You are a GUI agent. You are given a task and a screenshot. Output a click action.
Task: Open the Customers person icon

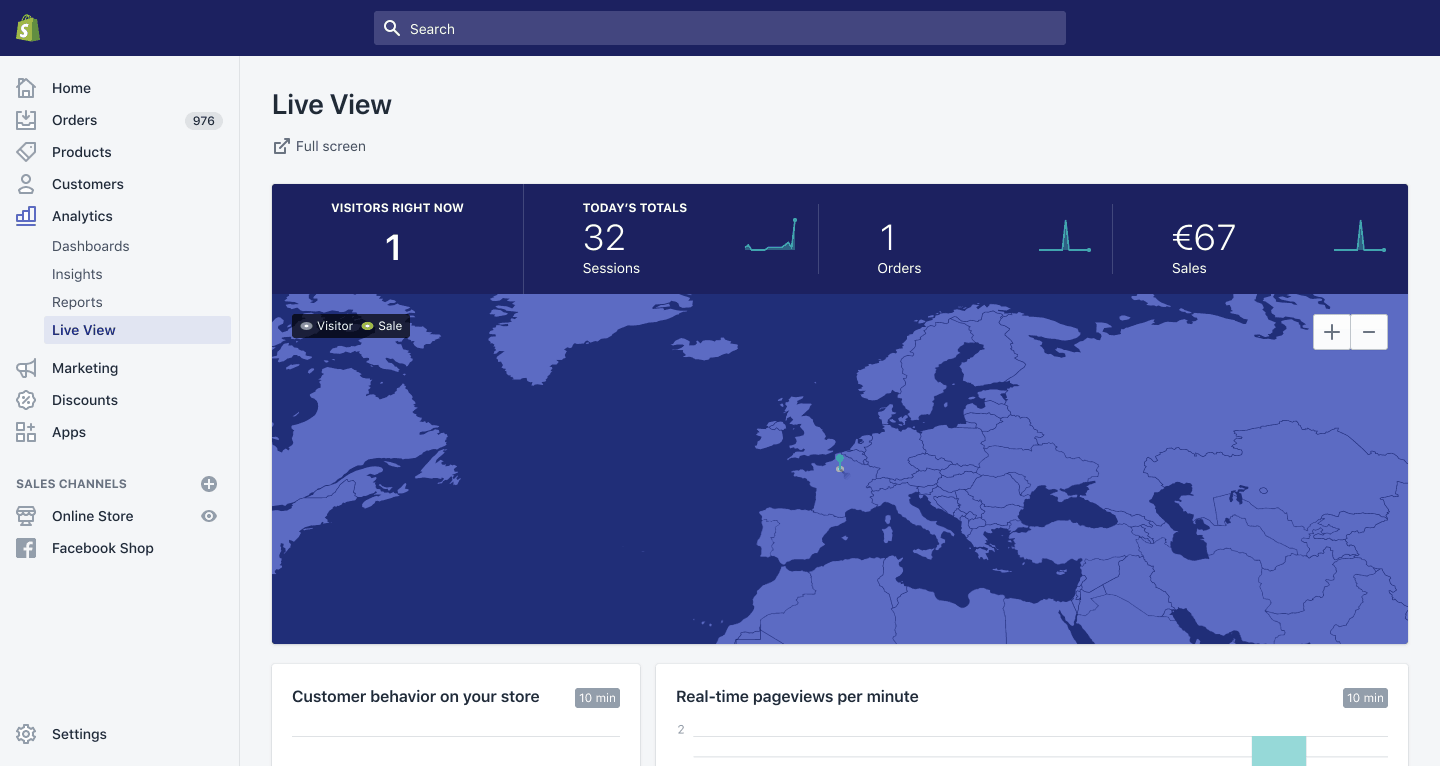[x=26, y=184]
